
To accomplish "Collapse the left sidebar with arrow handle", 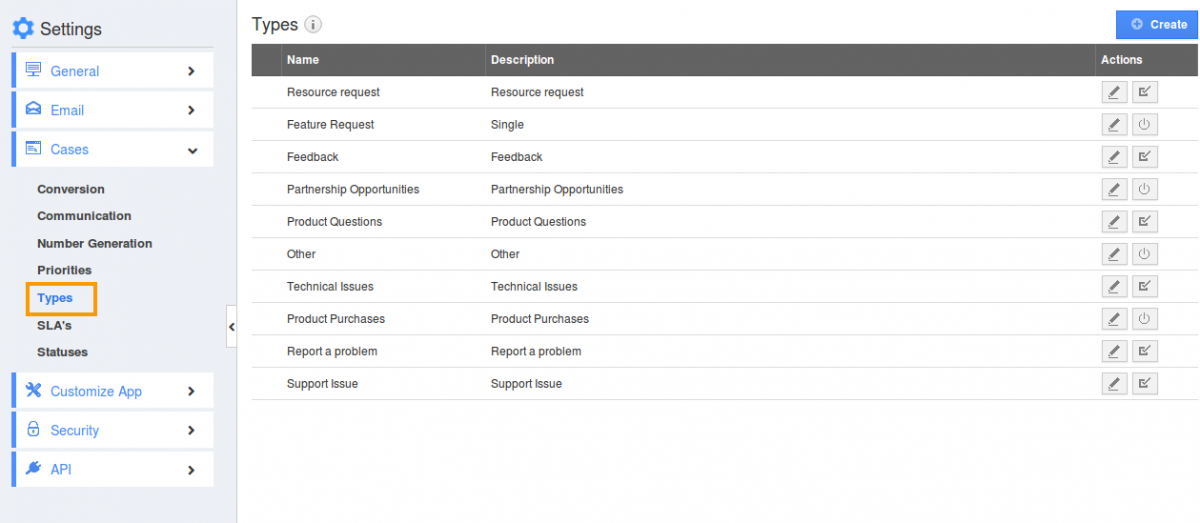I will 232,327.
